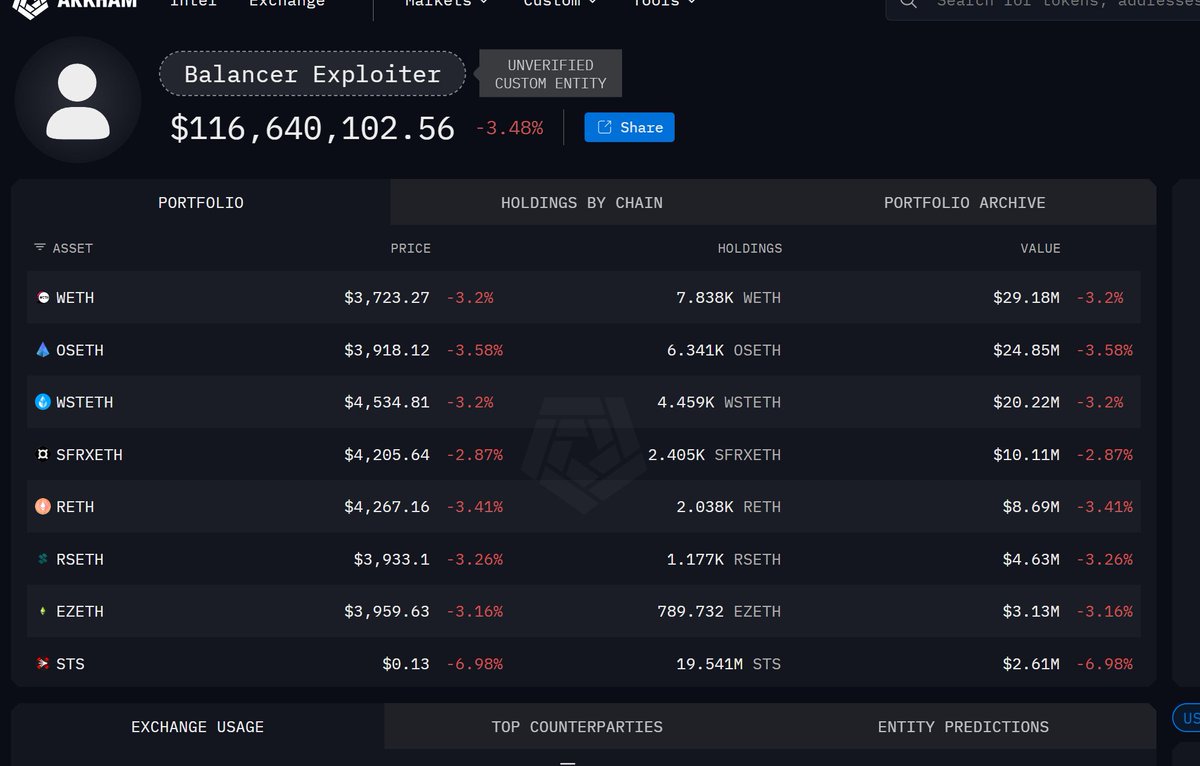The width and height of the screenshot is (1200, 766).
Task: Click the RETH token icon
Action: [x=43, y=507]
